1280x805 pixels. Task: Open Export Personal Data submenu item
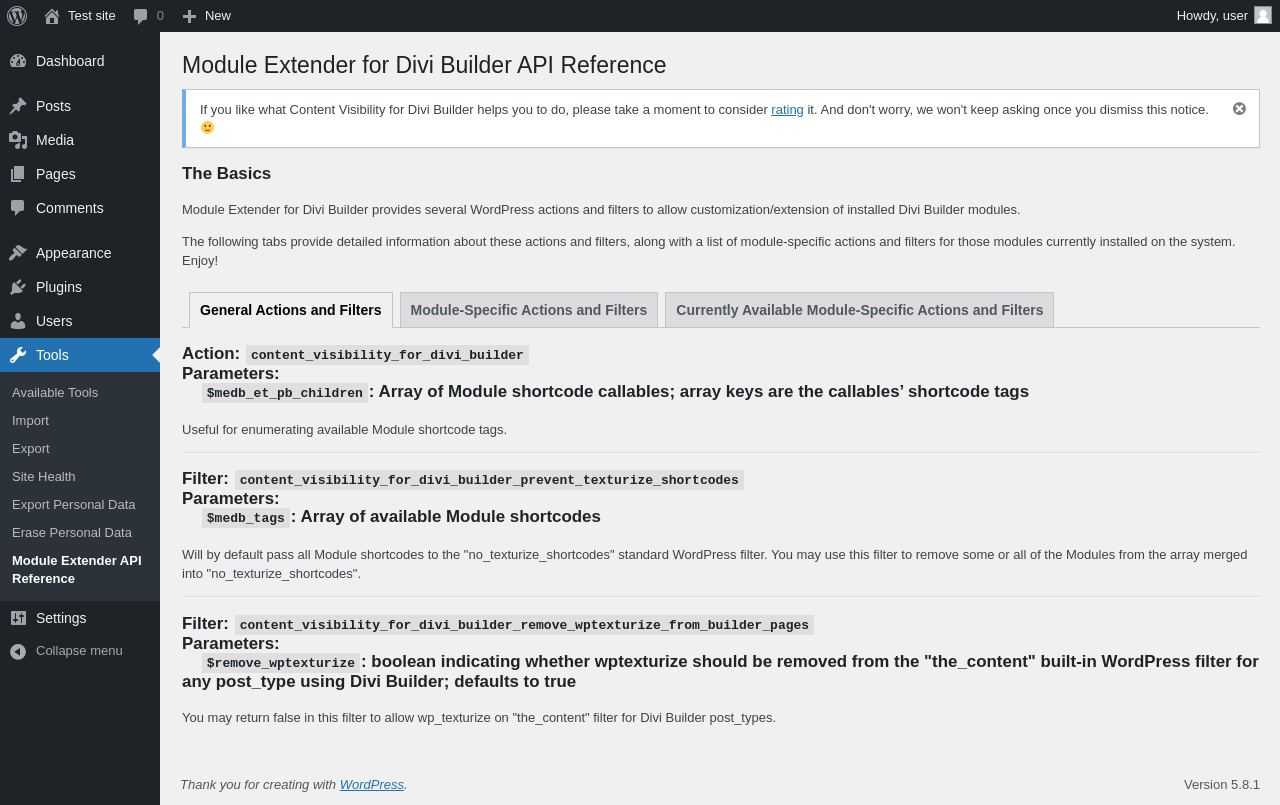tap(74, 505)
